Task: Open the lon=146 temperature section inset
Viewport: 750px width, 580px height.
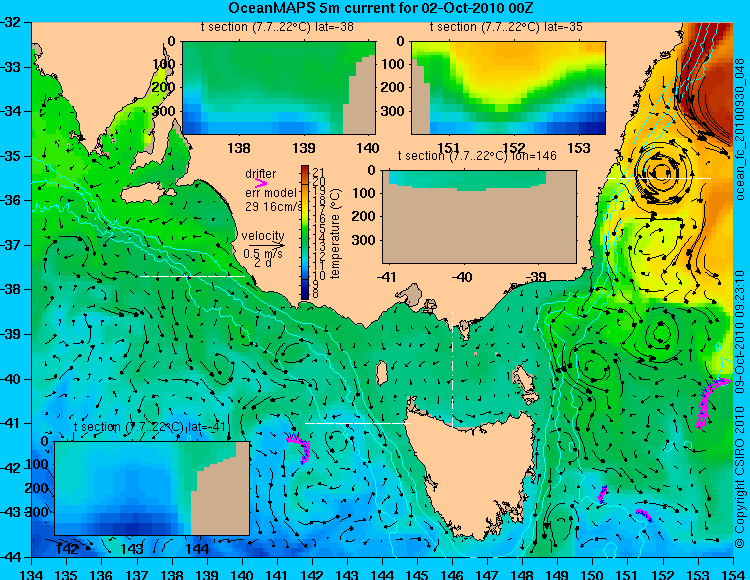Action: (479, 217)
